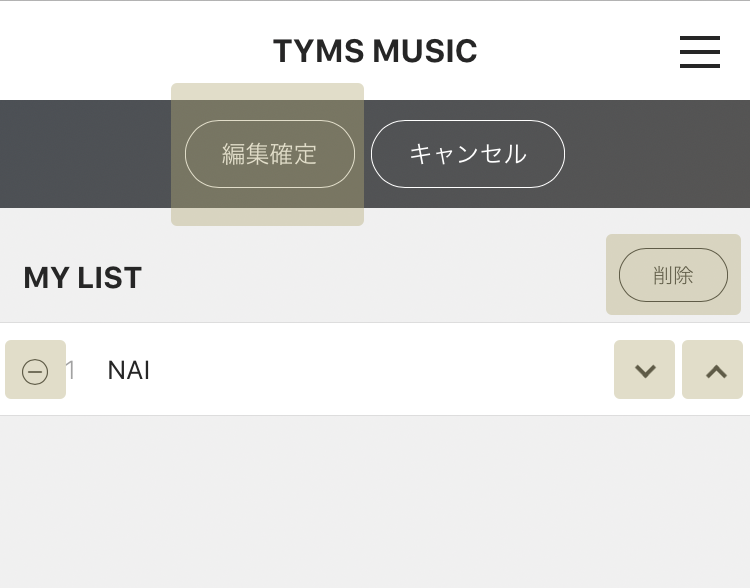Select the NAI list entry

[x=129, y=370]
